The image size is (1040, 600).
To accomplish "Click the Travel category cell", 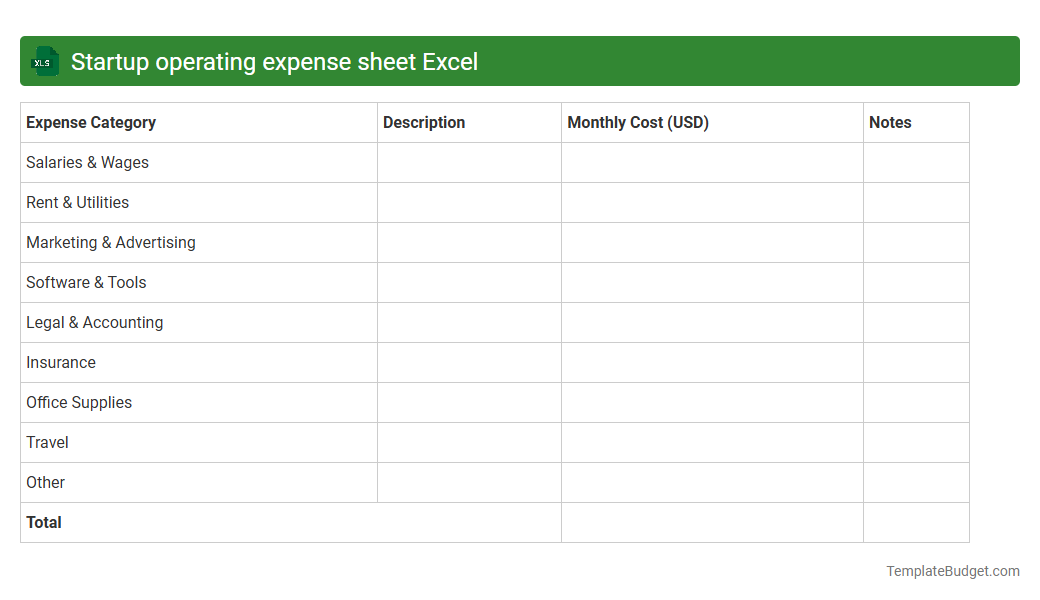I will [47, 442].
